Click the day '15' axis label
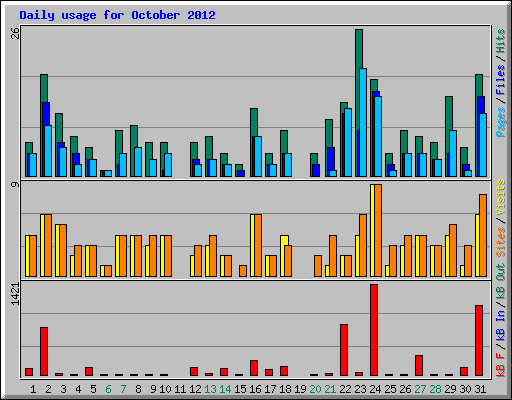512x400 pixels. [240, 389]
